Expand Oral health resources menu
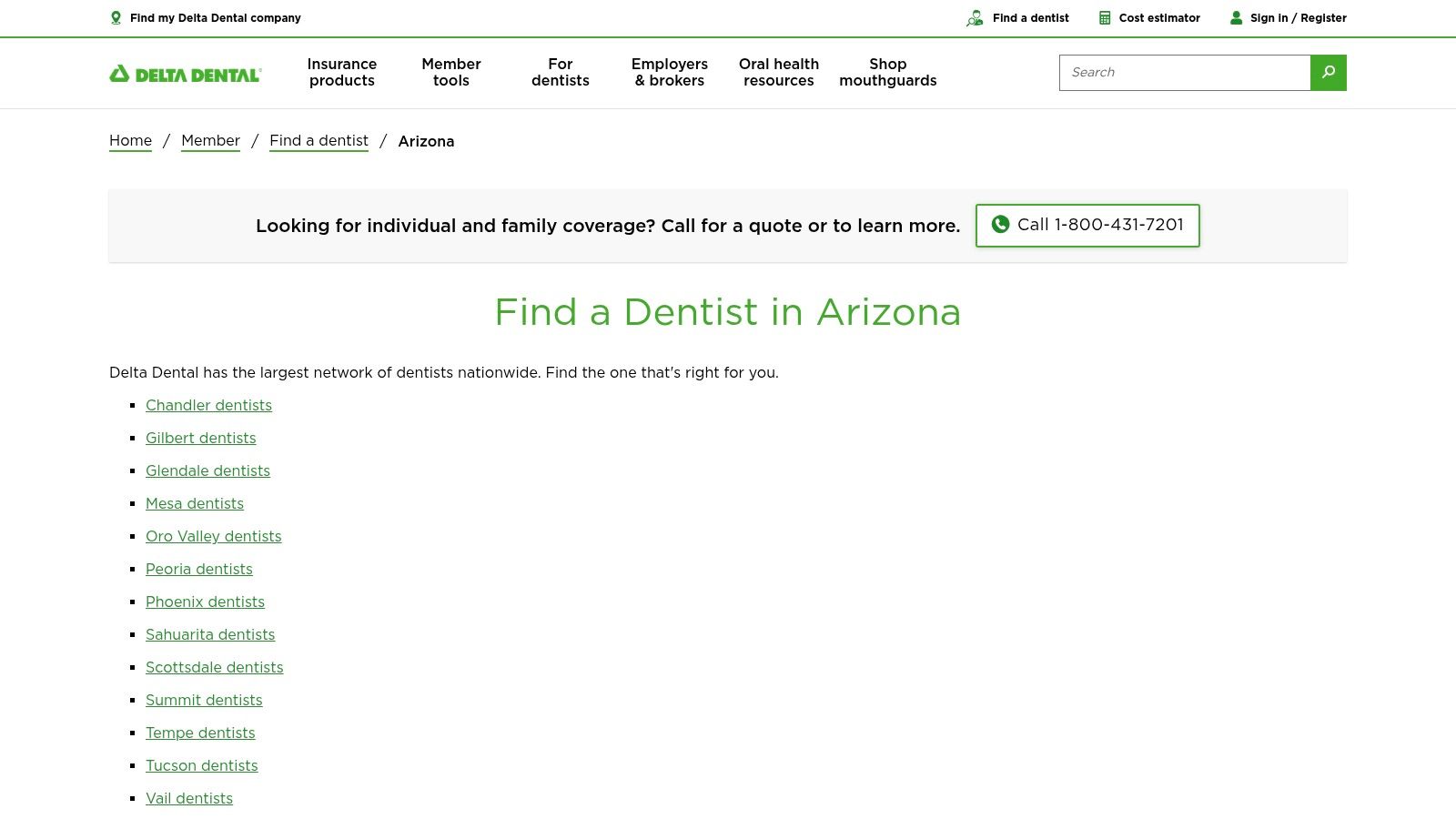This screenshot has width=1456, height=819. (779, 73)
